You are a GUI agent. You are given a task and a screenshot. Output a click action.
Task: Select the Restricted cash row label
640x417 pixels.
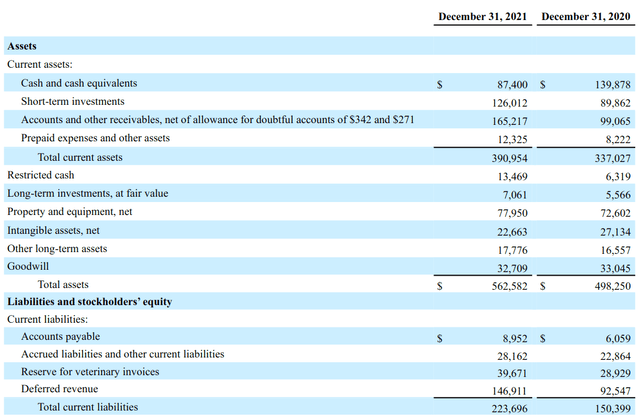40,175
